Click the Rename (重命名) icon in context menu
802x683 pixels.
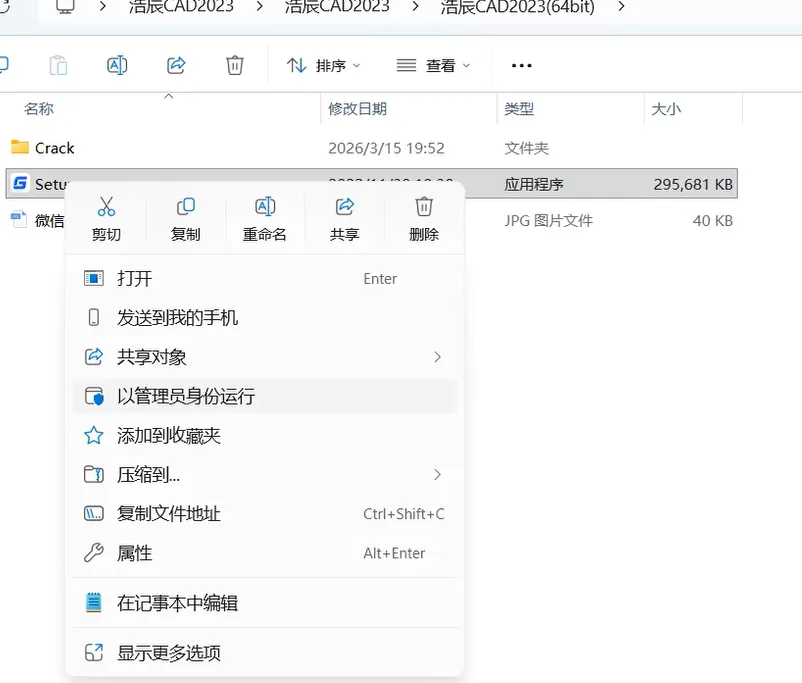point(265,207)
